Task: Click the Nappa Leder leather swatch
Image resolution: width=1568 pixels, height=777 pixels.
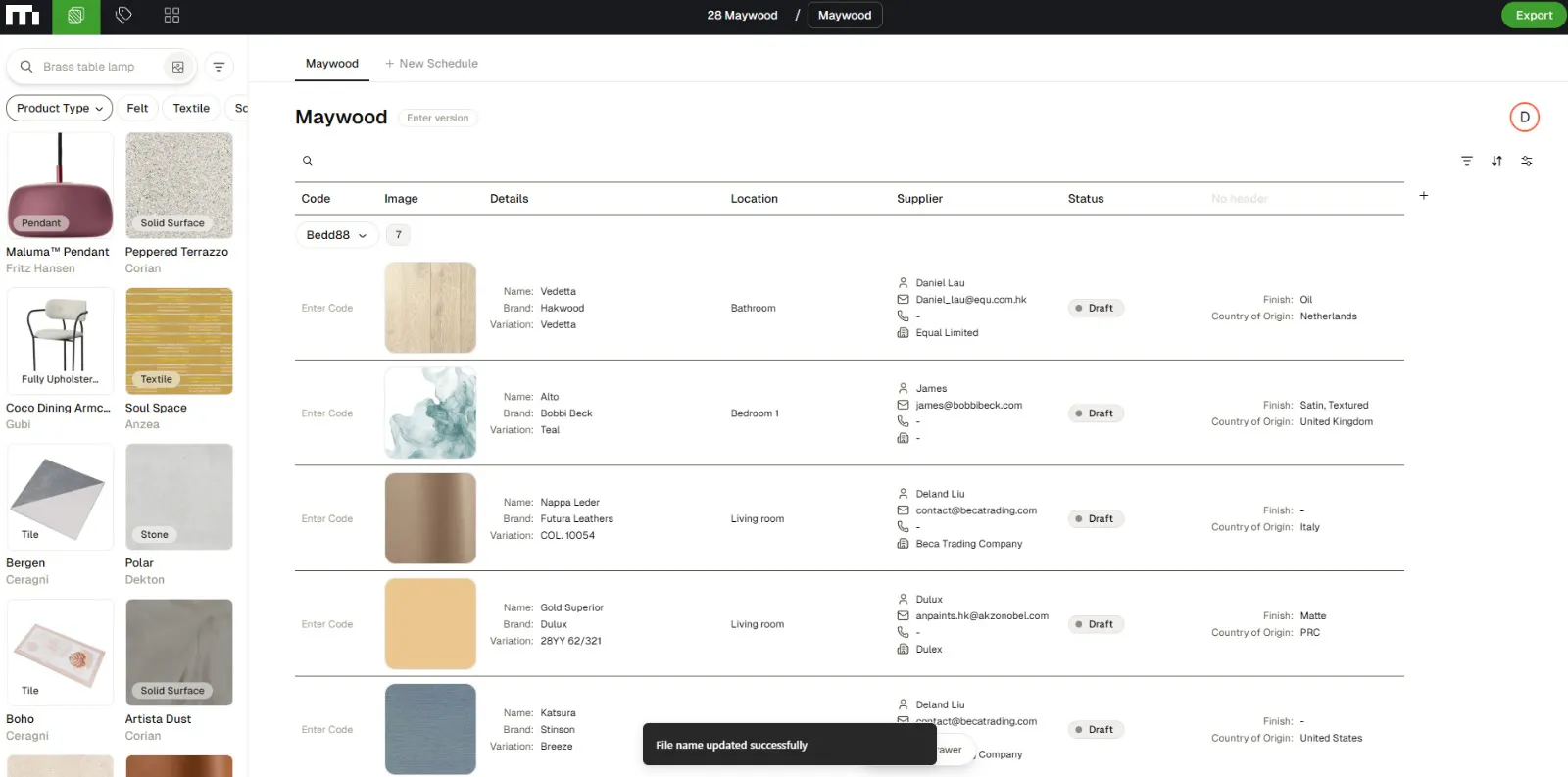Action: 430,518
